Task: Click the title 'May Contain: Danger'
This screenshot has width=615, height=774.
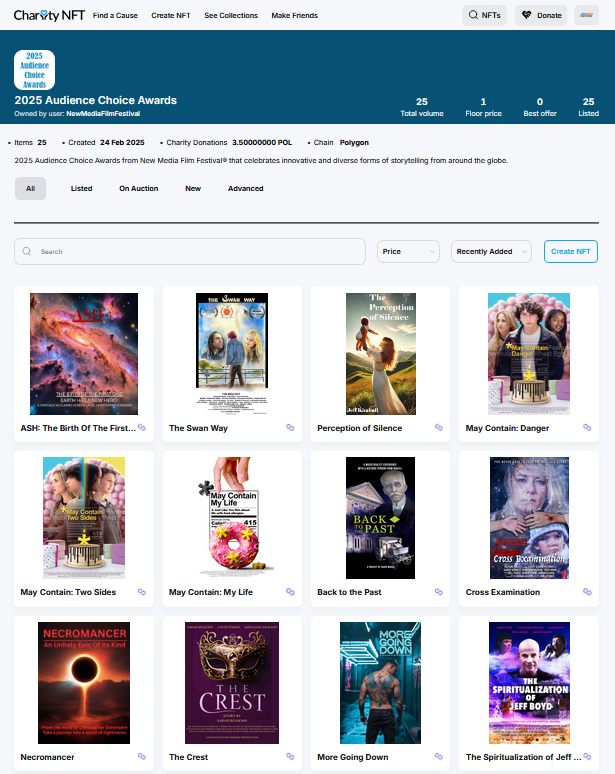Action: [x=507, y=428]
